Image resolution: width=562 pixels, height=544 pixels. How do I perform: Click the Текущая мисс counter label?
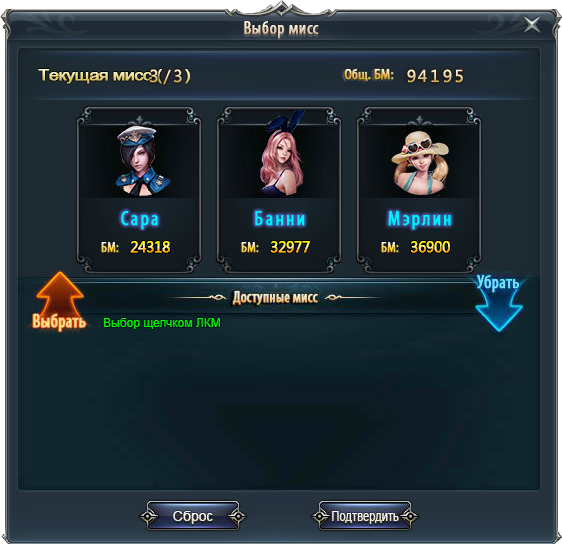114,76
